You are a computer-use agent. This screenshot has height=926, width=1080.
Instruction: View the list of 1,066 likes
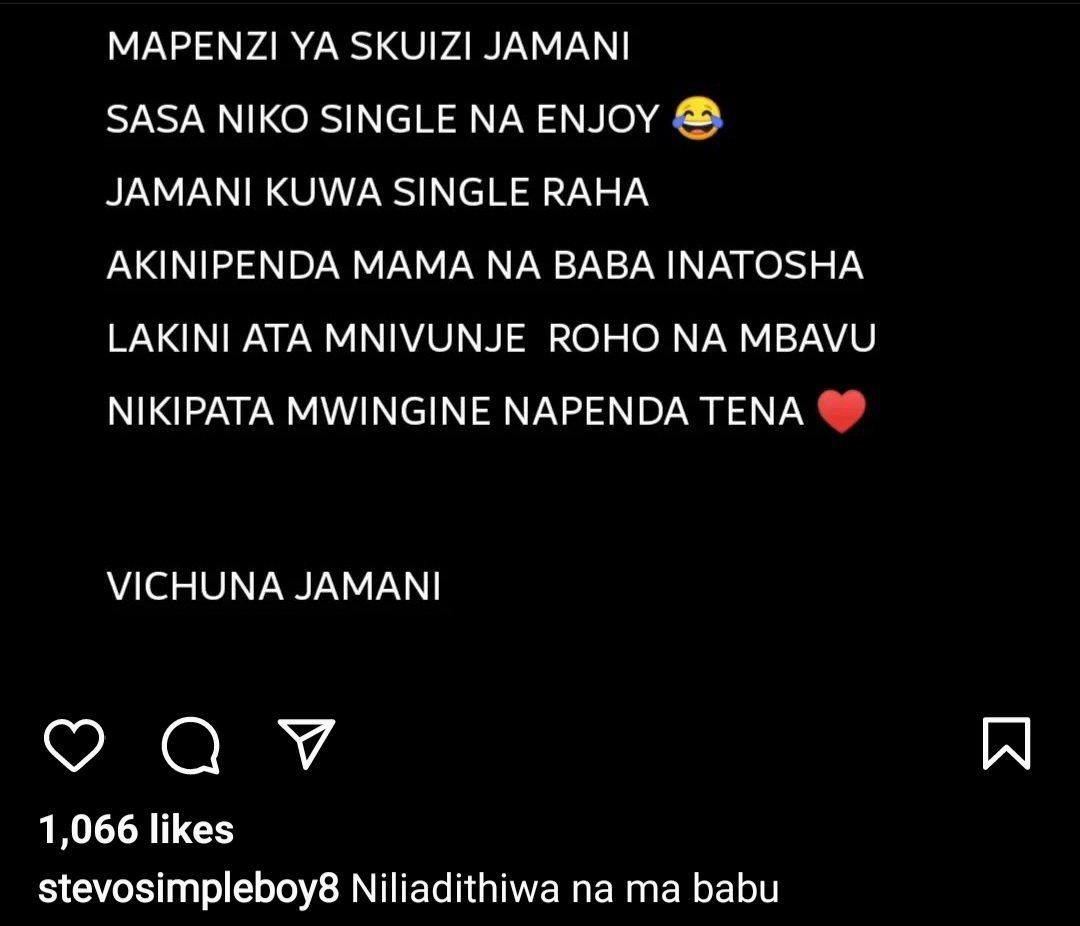(x=136, y=829)
